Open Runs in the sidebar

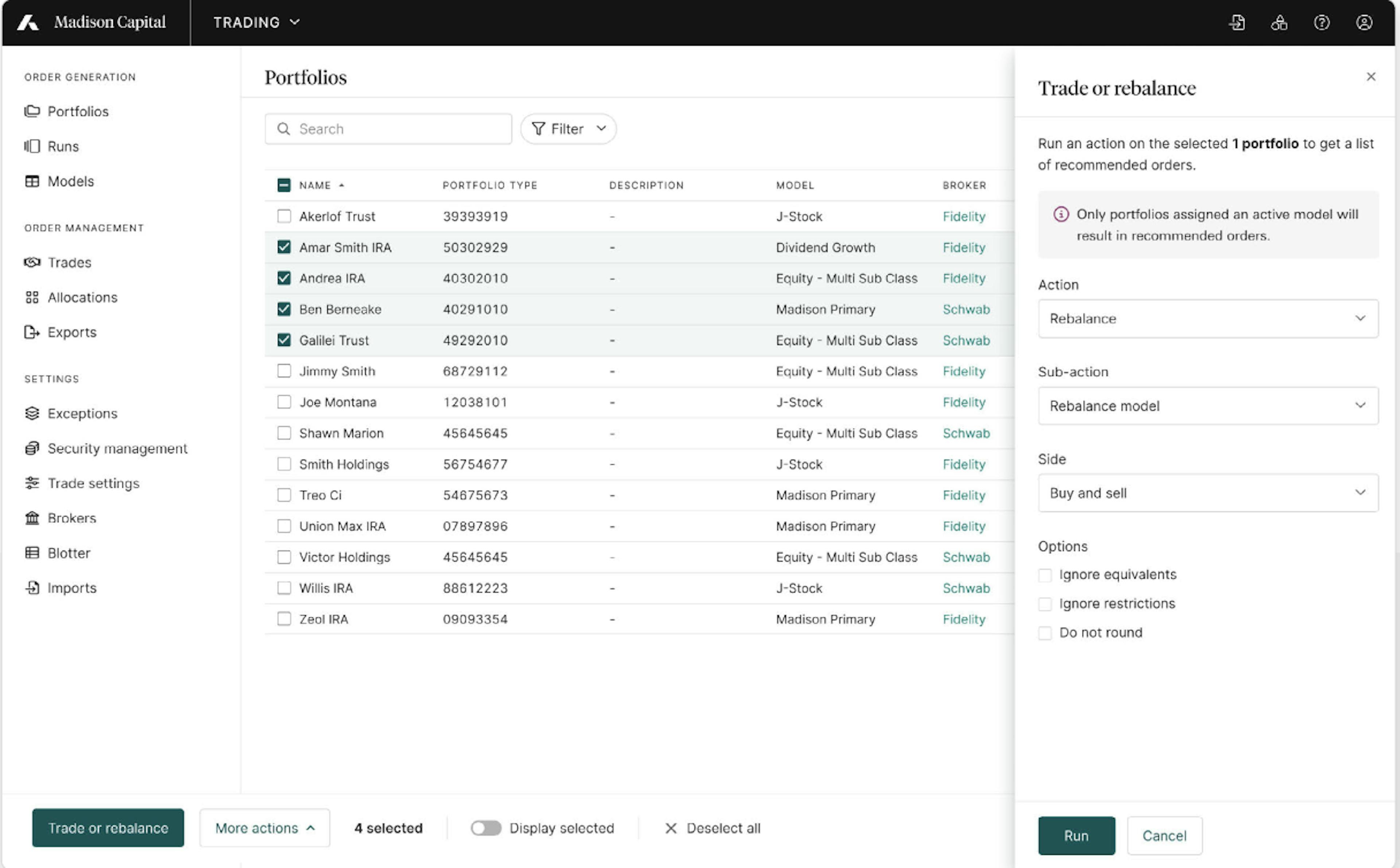[x=63, y=147]
